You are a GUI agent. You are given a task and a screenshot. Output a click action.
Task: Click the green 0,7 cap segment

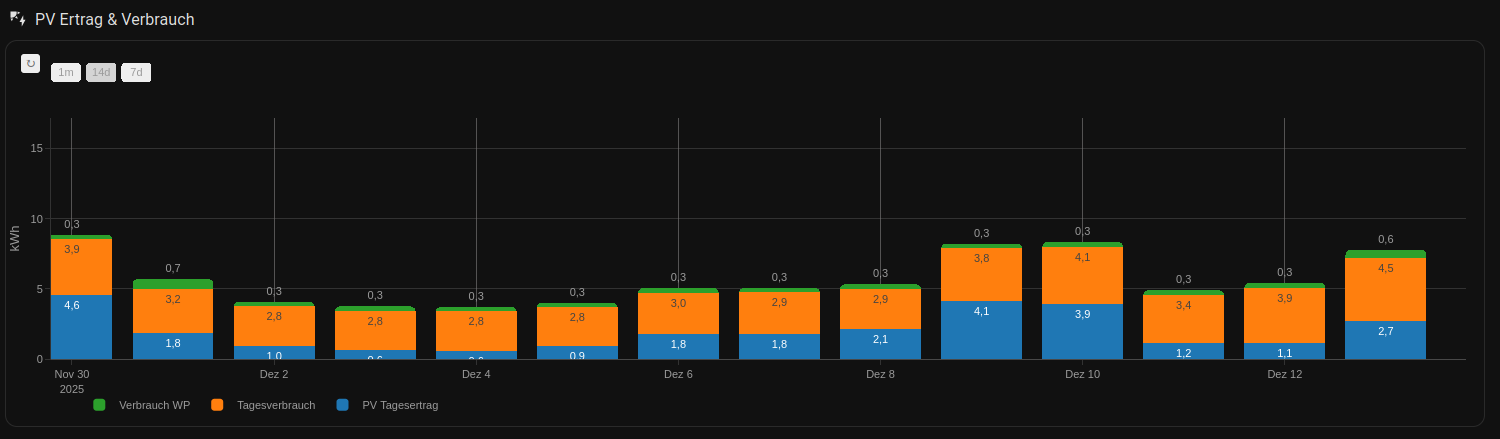pyautogui.click(x=173, y=284)
